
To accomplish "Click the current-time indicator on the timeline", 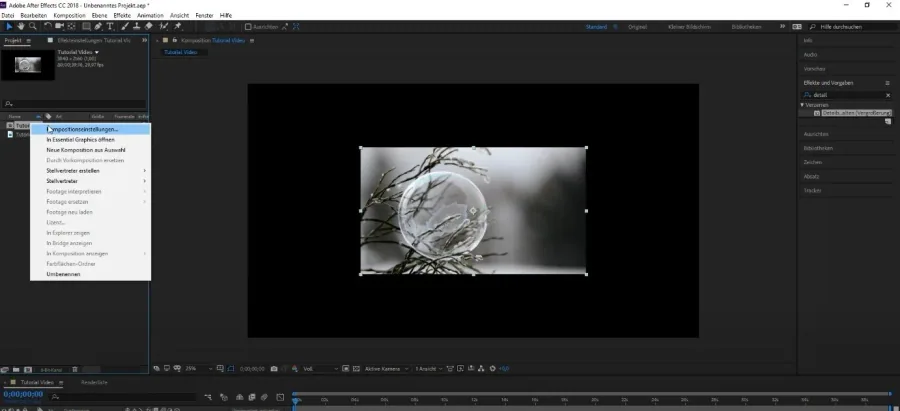I will click(x=296, y=396).
